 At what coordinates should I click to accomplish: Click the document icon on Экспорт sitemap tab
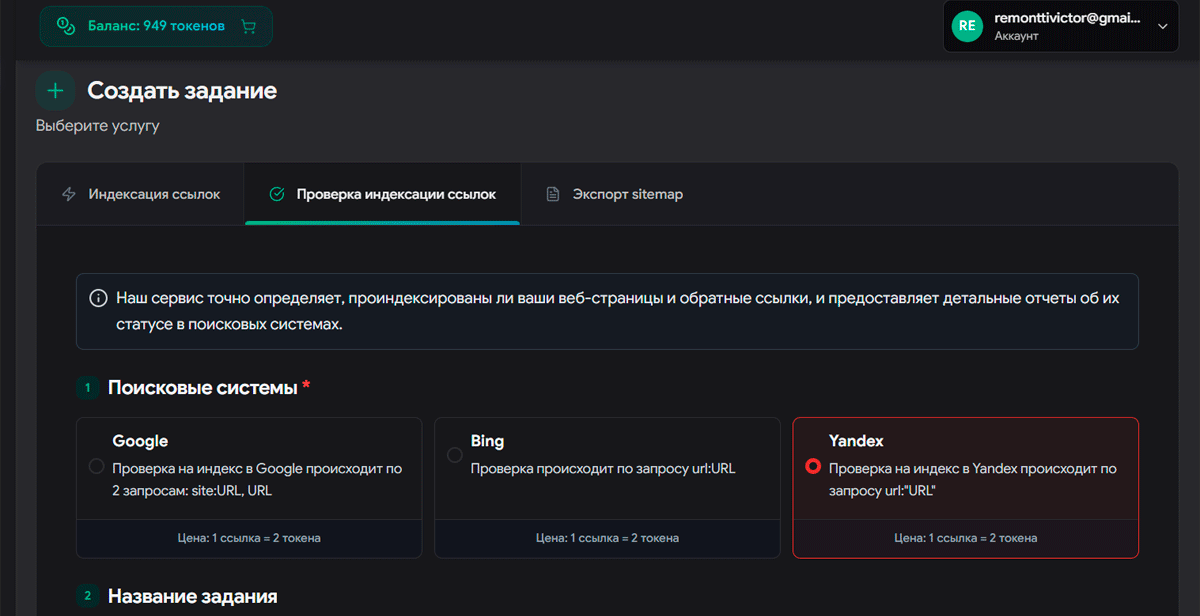[553, 194]
